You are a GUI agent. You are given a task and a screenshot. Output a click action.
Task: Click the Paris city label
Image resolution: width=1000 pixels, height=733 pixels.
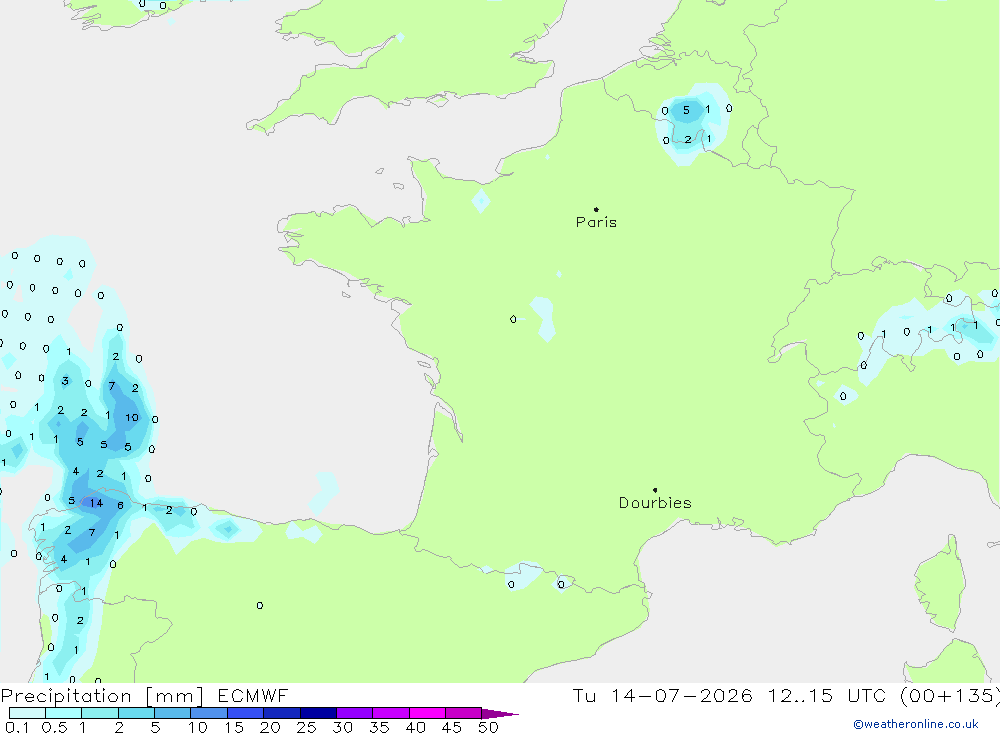tap(596, 222)
